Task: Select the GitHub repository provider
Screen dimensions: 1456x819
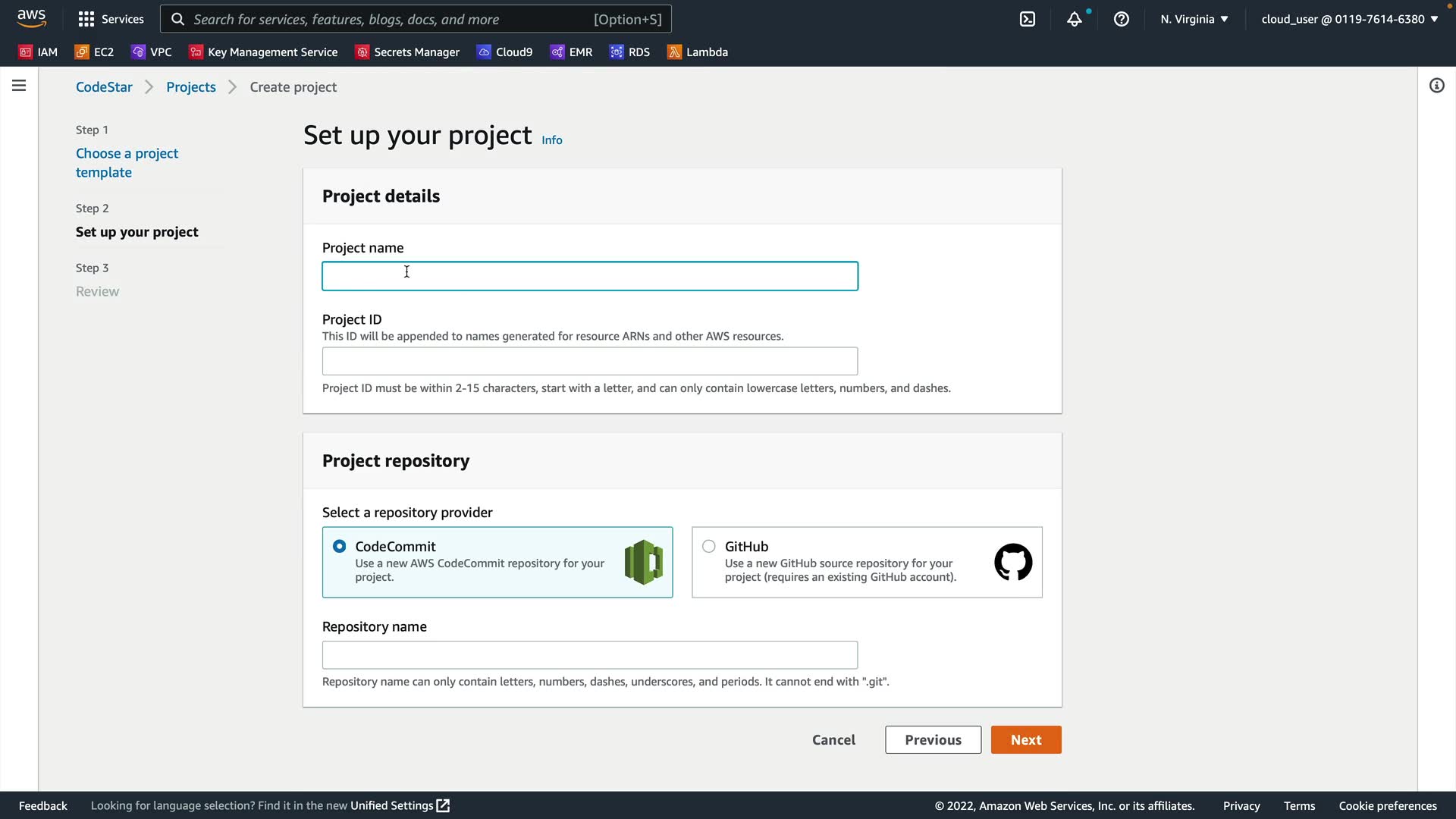Action: (708, 546)
